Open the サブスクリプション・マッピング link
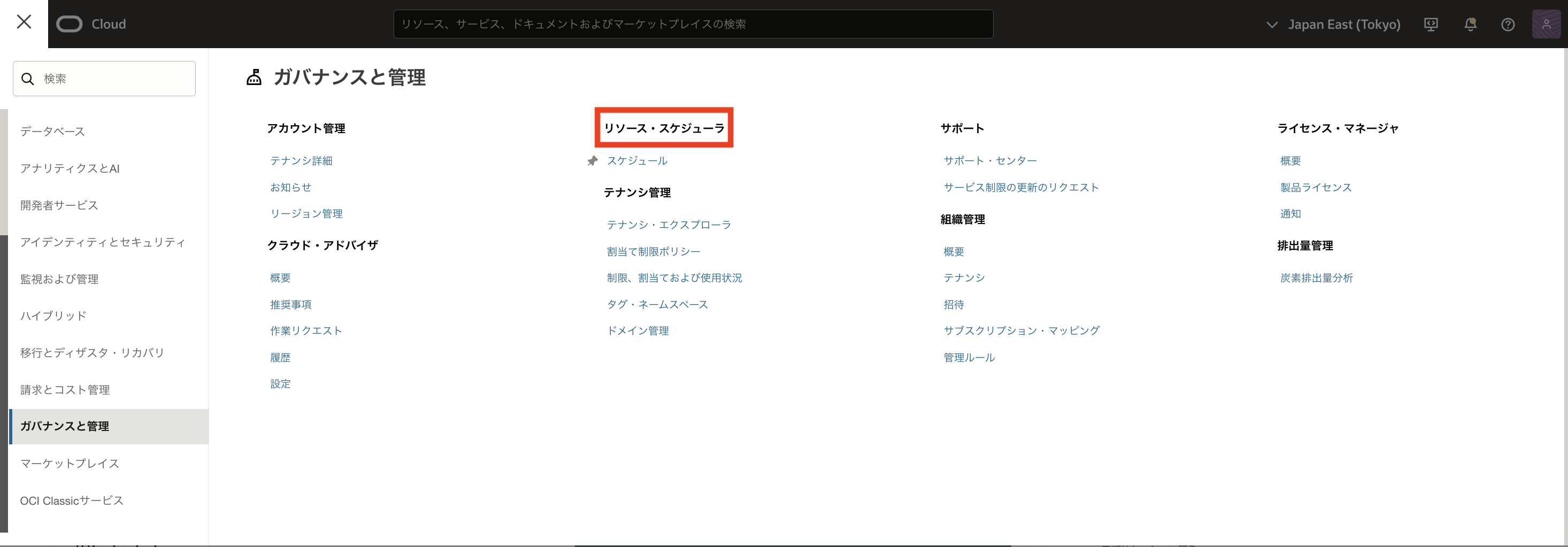This screenshot has height=547, width=1568. pyautogui.click(x=1022, y=330)
